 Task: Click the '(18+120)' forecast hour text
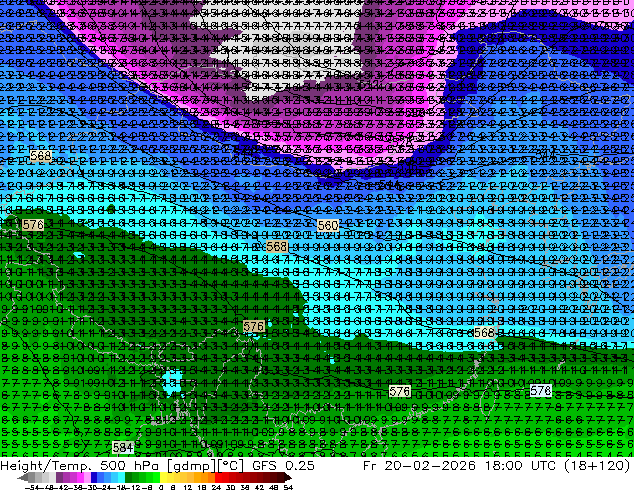coord(598,466)
